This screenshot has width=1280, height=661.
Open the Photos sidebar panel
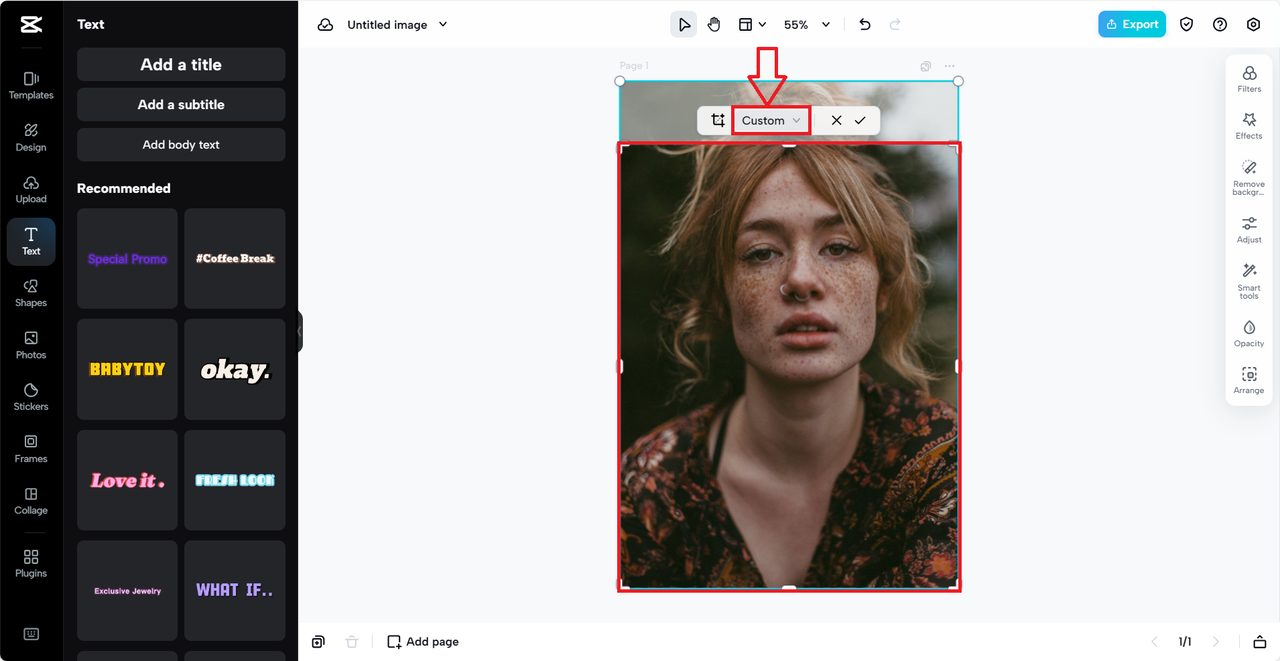pyautogui.click(x=31, y=345)
